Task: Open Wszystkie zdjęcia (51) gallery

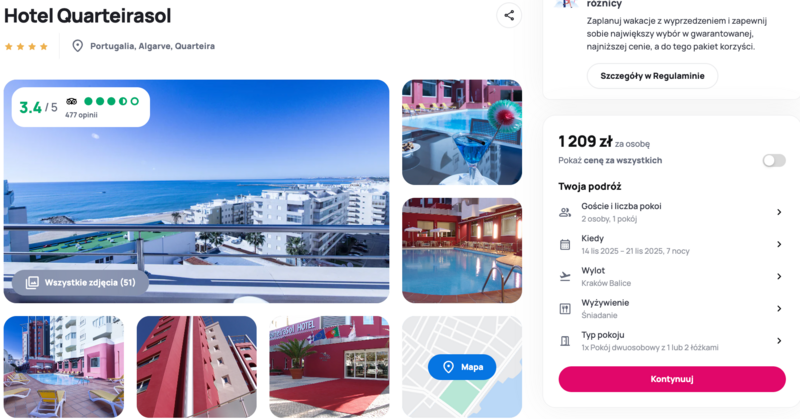Action: (81, 282)
